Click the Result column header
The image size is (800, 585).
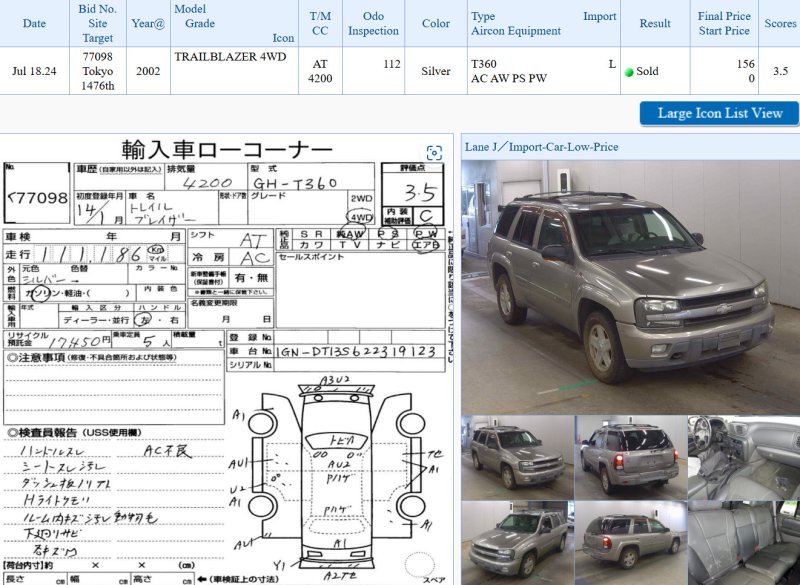pyautogui.click(x=655, y=23)
